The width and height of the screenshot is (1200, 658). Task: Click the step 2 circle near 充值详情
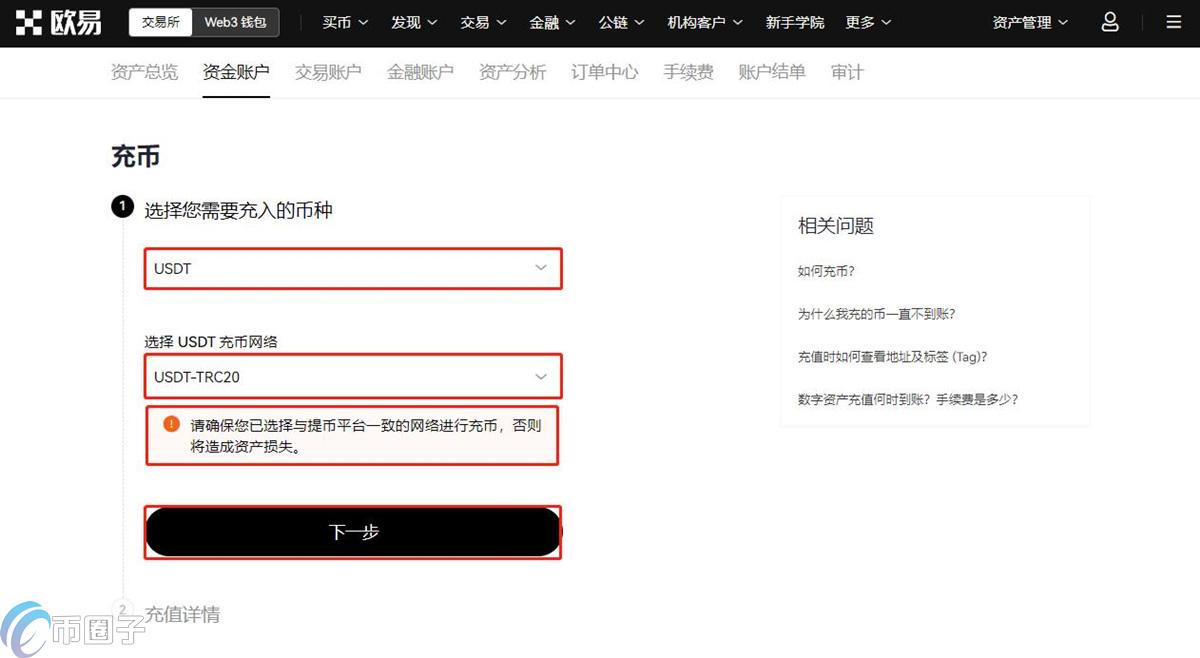(122, 608)
